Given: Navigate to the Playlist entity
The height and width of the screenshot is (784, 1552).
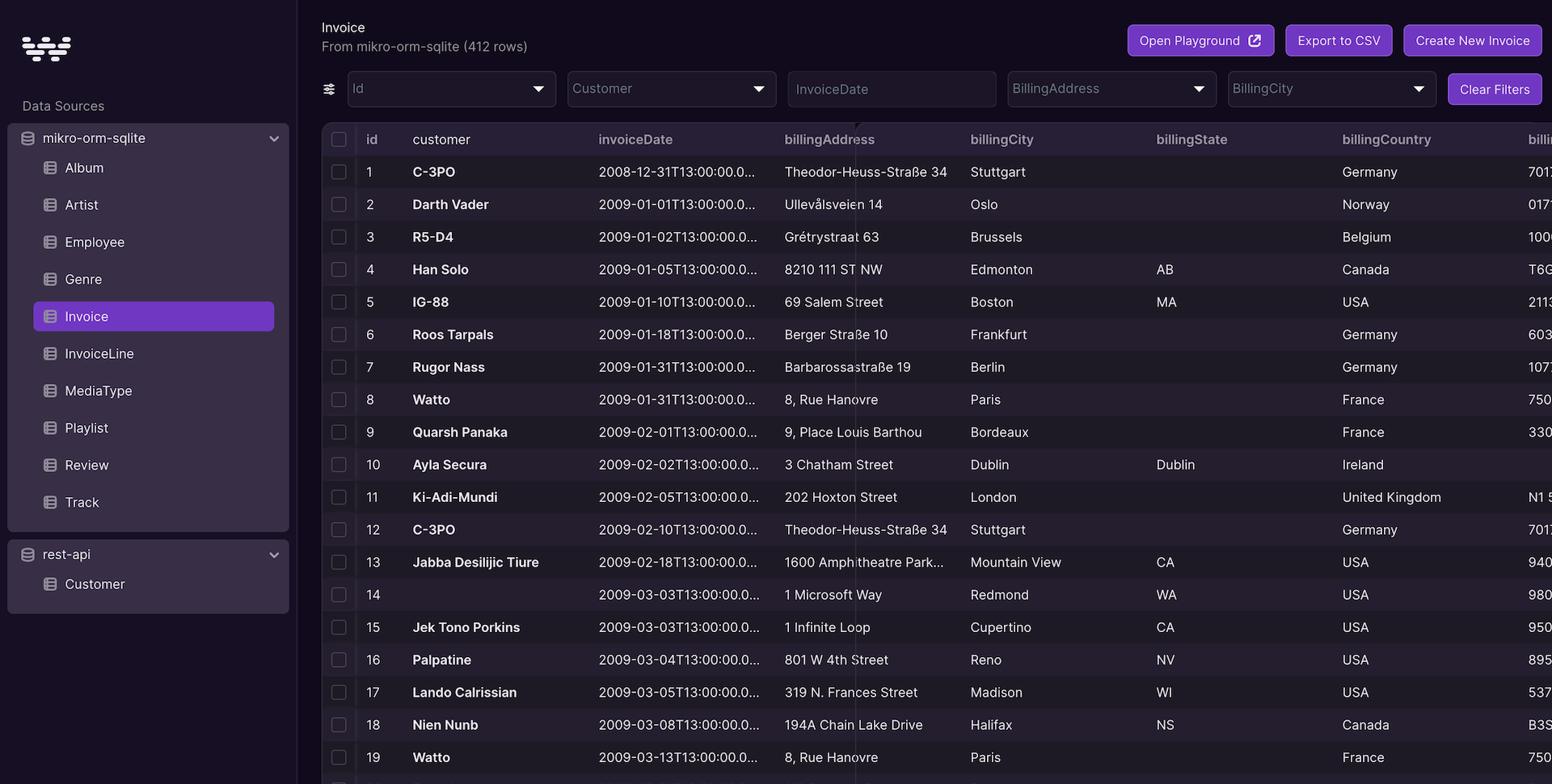Looking at the screenshot, I should pyautogui.click(x=86, y=428).
